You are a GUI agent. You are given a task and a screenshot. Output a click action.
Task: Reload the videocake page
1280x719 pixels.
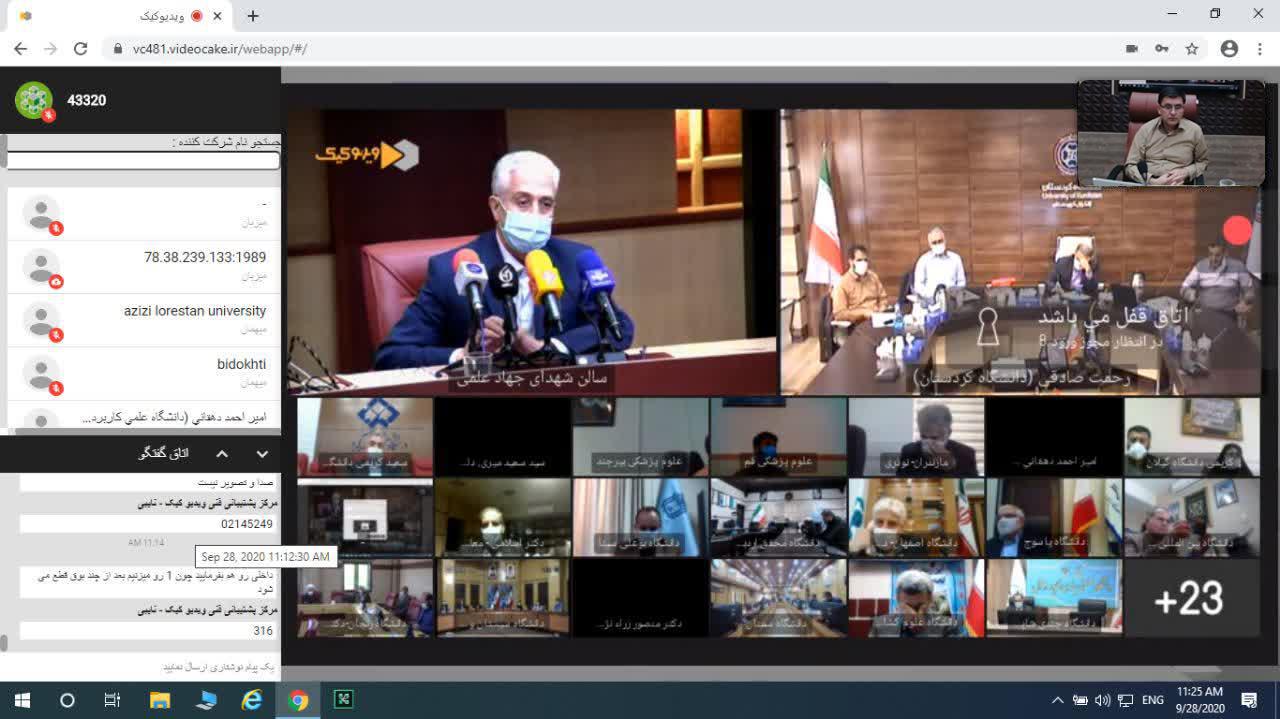(x=81, y=48)
